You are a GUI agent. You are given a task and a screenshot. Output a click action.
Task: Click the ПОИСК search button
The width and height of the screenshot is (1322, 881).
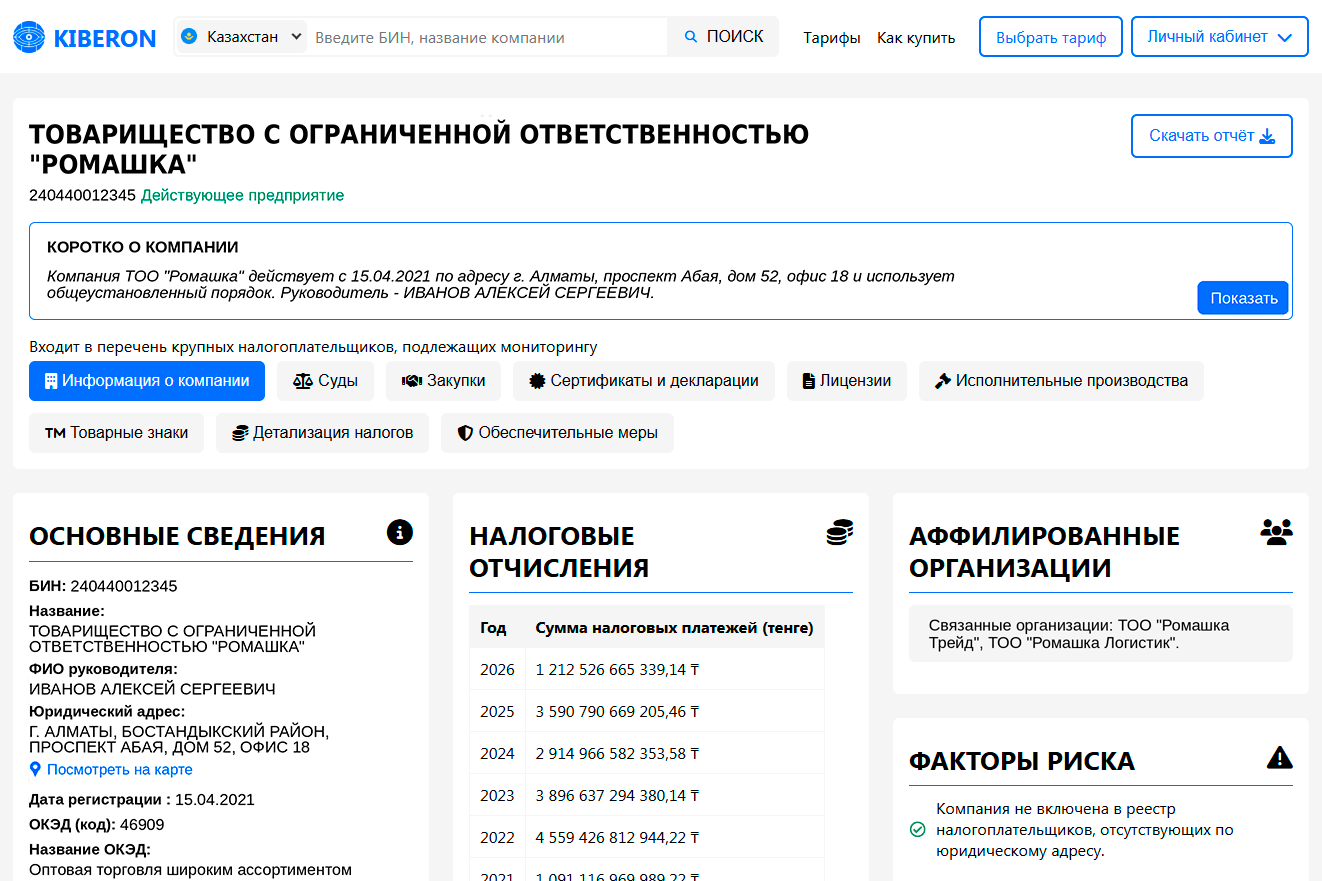coord(723,37)
